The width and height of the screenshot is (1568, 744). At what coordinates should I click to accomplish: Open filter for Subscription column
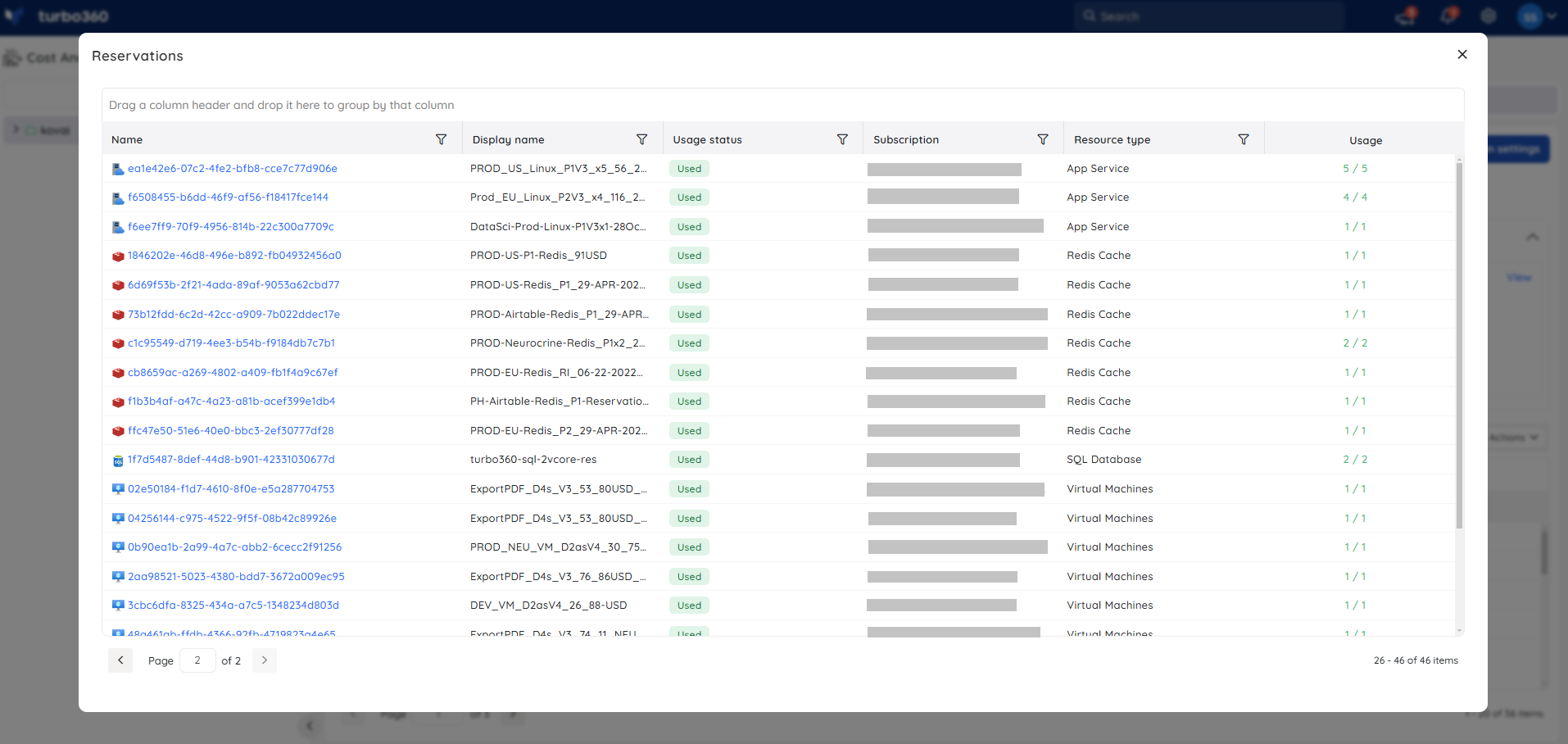[1043, 139]
